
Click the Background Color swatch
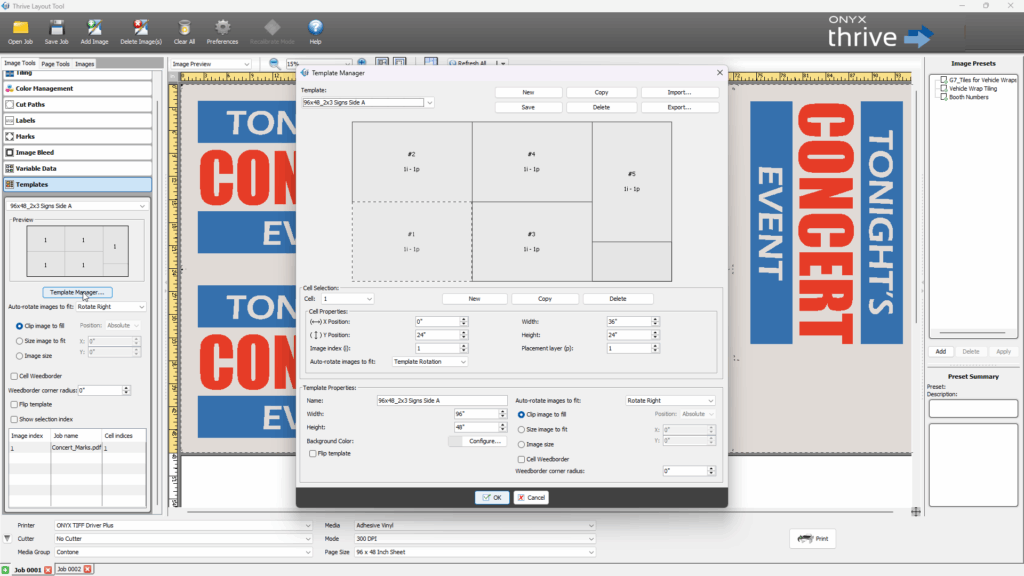tap(455, 441)
